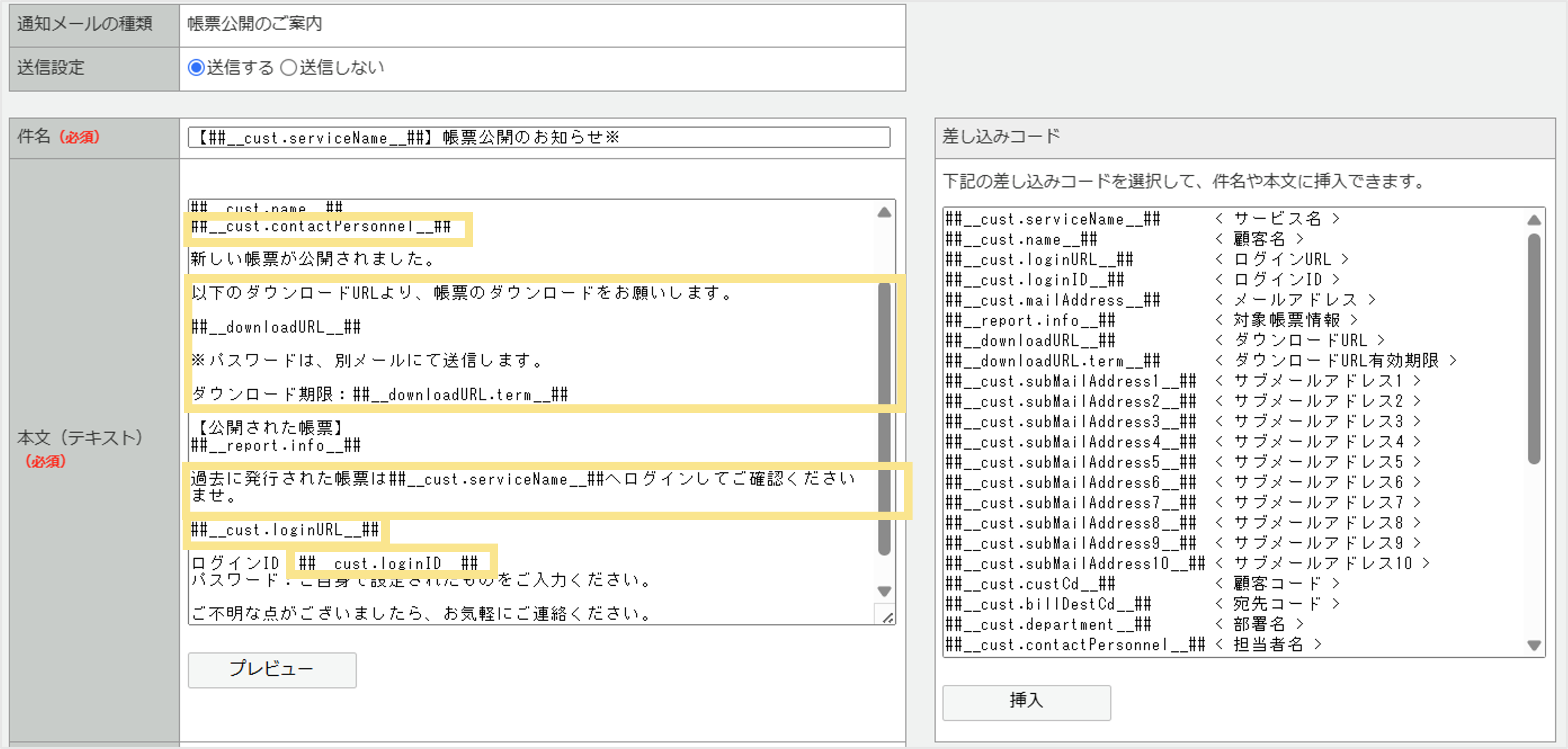Click the 件名 subject input field
The height and width of the screenshot is (749, 1568).
click(x=539, y=138)
